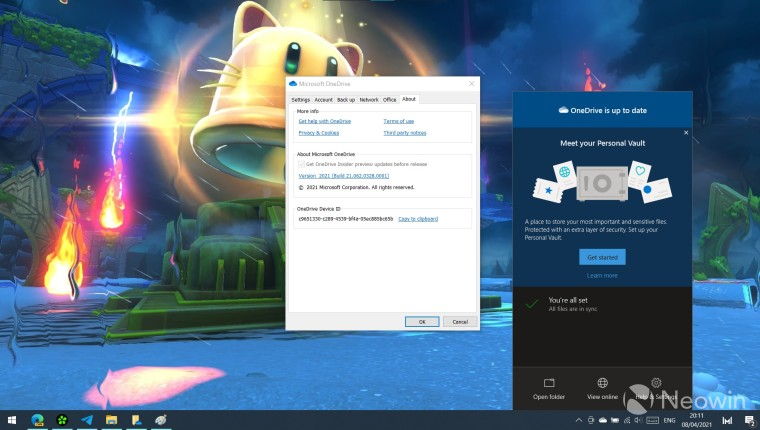Open the Privacy & Cookies link
The image size is (760, 430).
[x=318, y=133]
